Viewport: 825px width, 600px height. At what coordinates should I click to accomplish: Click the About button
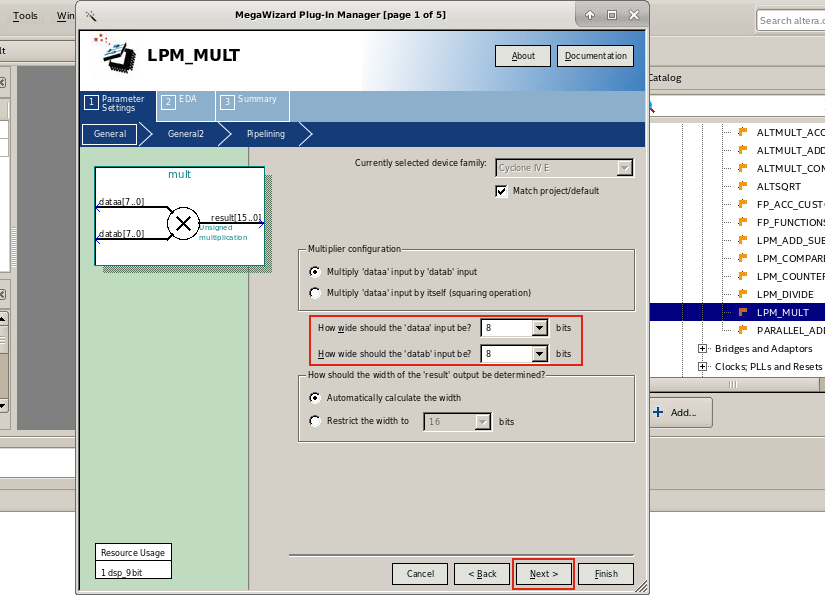pos(523,56)
